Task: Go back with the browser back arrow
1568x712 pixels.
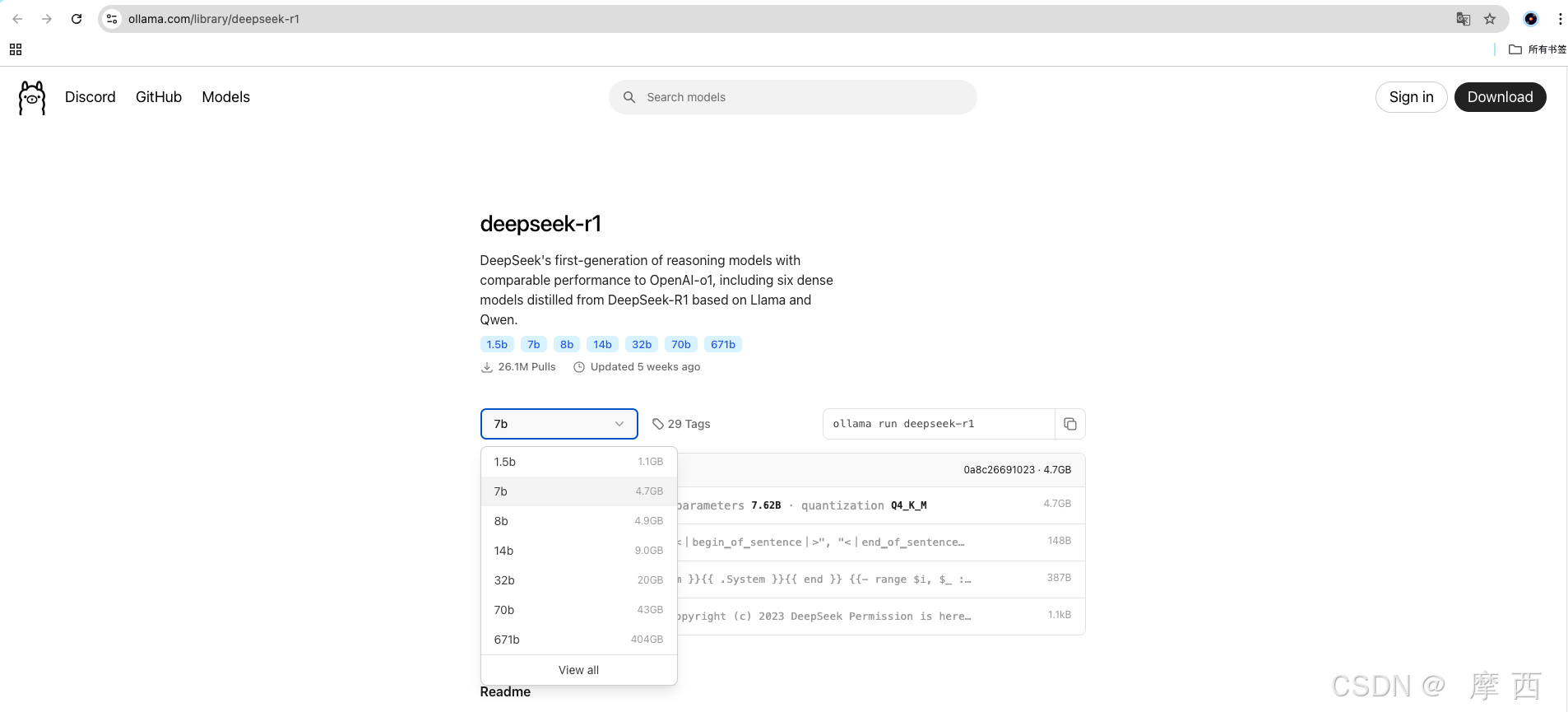Action: point(17,19)
